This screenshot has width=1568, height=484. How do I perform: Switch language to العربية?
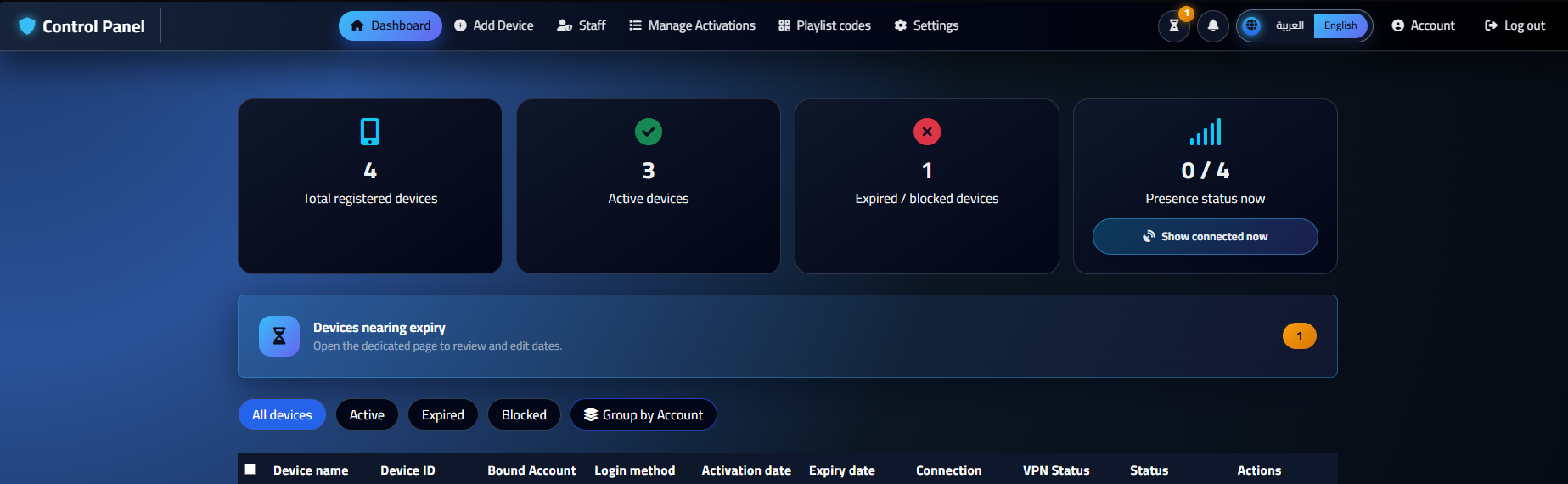pos(1290,25)
